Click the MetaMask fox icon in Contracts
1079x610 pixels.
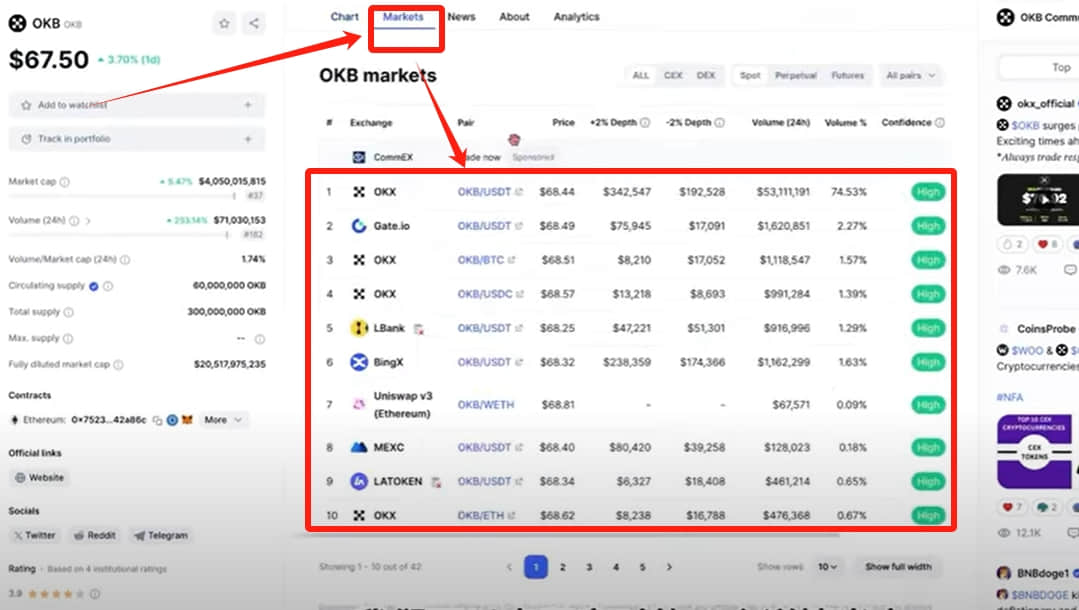click(x=186, y=419)
